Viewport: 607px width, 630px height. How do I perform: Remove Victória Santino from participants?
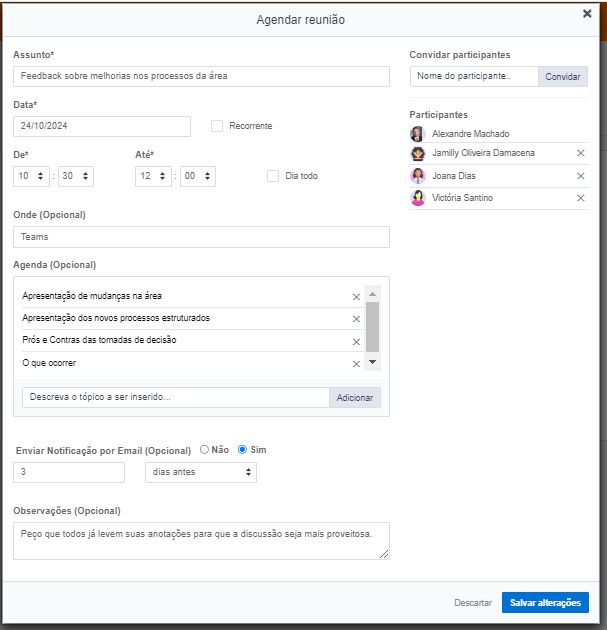click(580, 198)
